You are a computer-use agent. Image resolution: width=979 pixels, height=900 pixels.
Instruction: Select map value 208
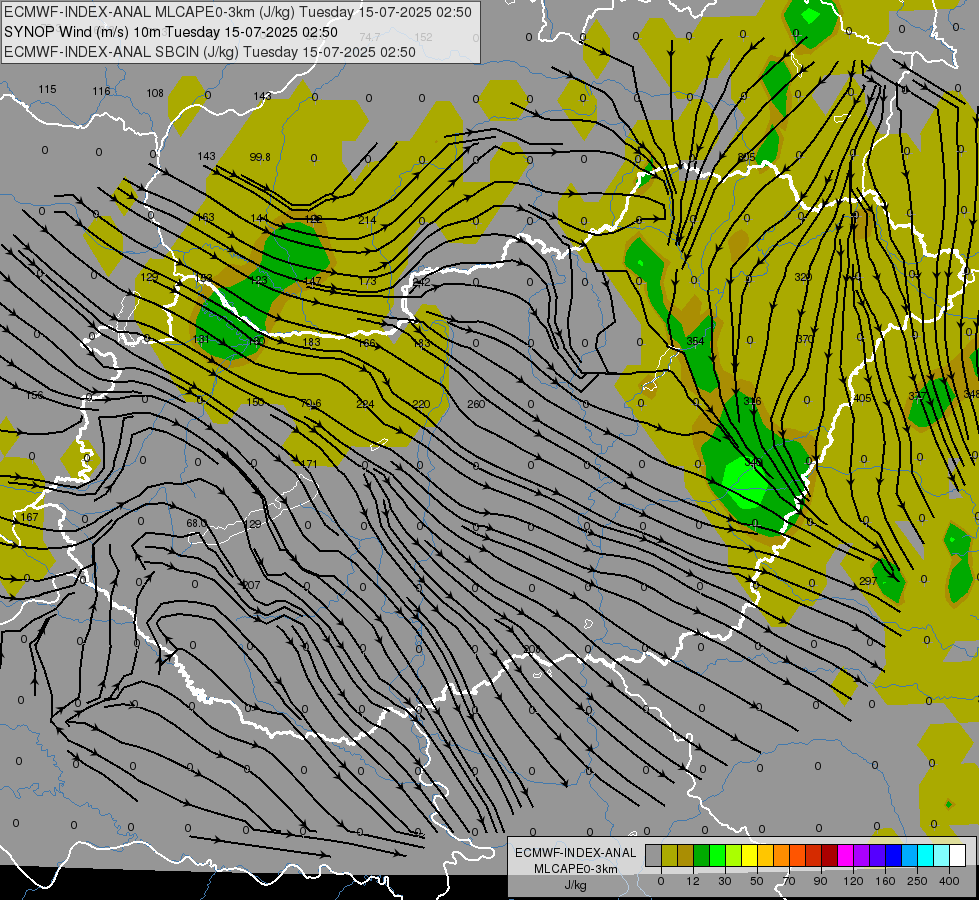[531, 650]
